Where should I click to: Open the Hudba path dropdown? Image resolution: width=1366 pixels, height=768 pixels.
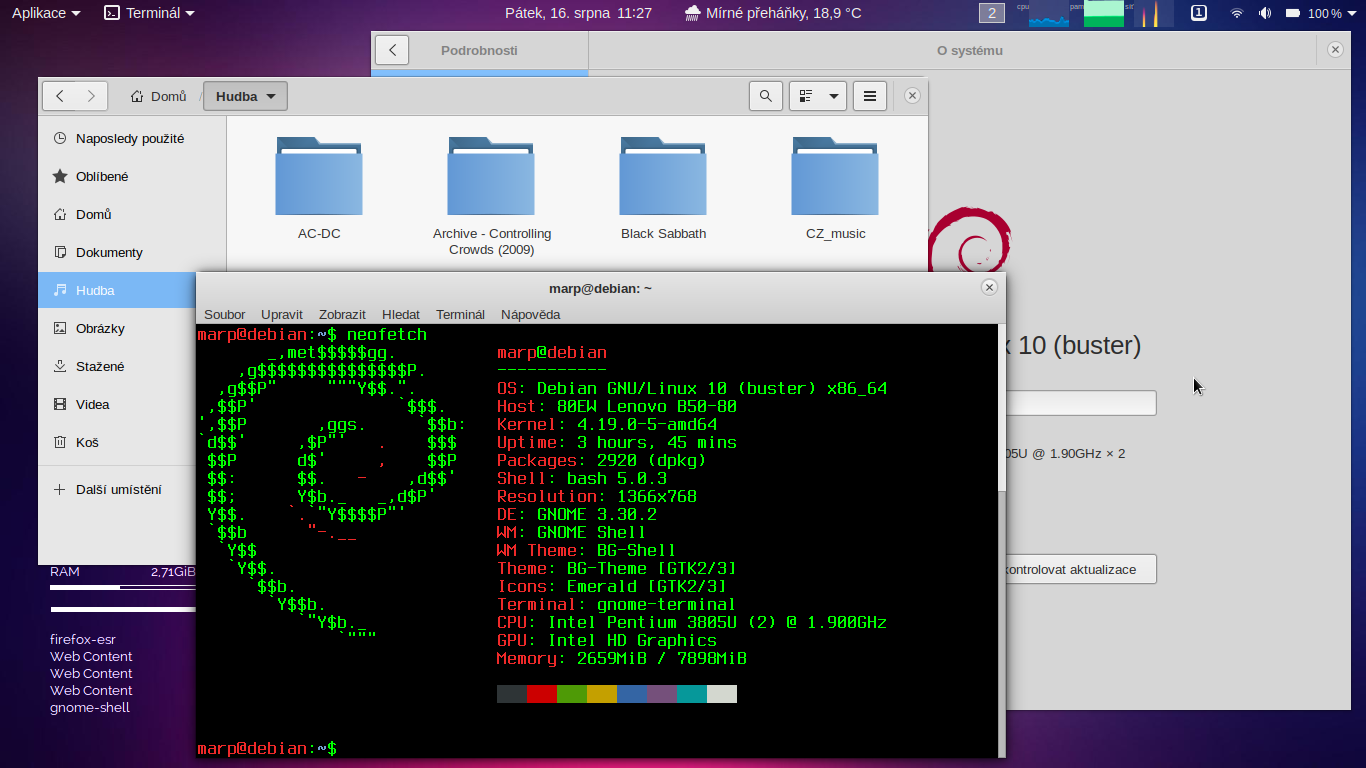pos(246,96)
